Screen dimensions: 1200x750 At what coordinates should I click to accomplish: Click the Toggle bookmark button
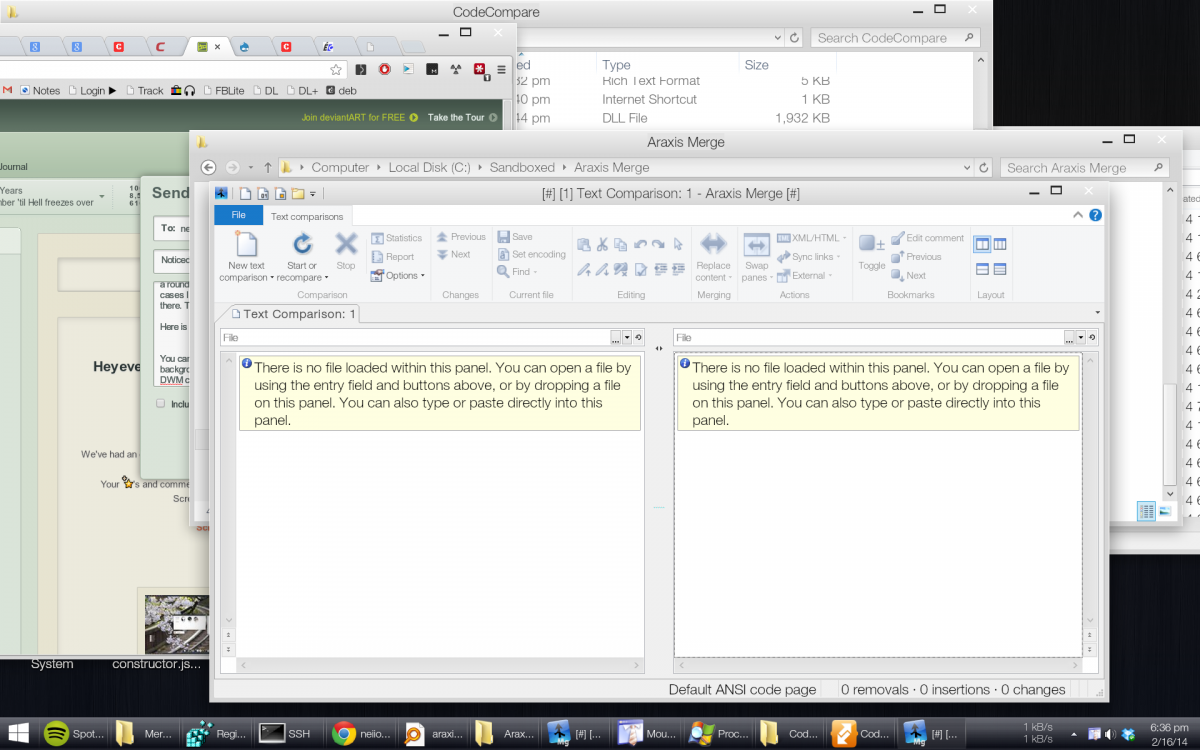pyautogui.click(x=872, y=252)
